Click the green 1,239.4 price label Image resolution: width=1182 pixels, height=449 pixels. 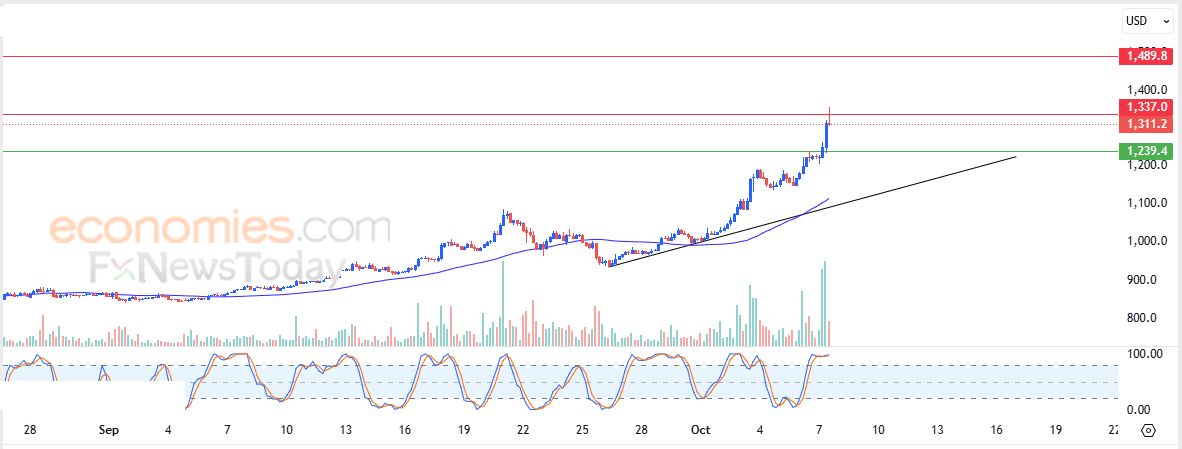click(x=1146, y=152)
